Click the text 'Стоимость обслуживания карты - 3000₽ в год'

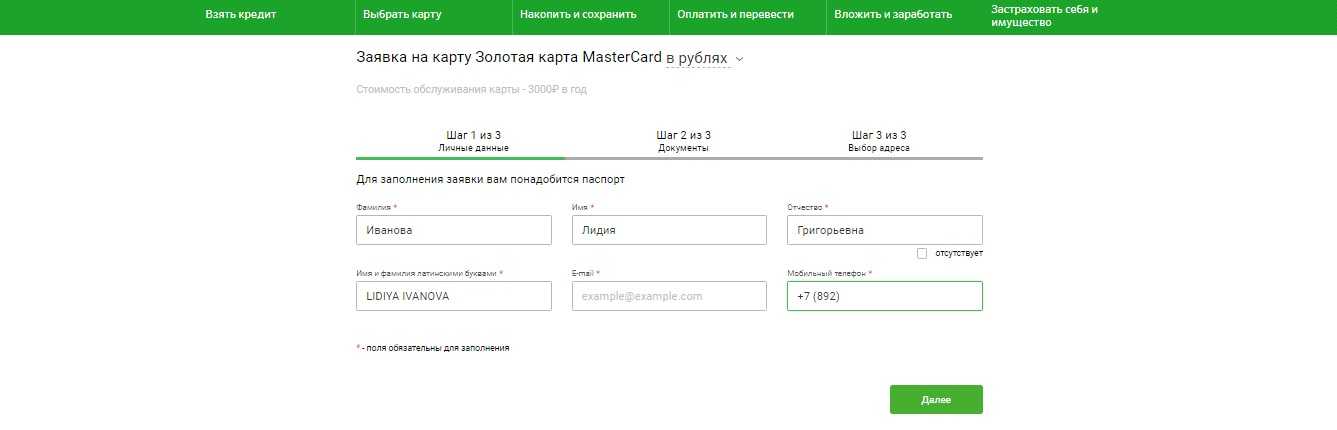pyautogui.click(x=471, y=90)
